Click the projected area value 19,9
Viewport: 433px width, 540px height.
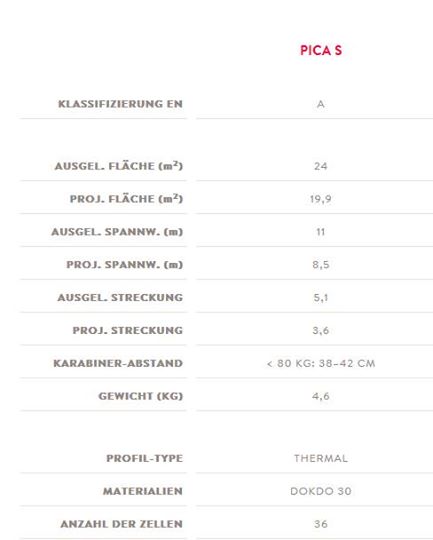tap(320, 199)
